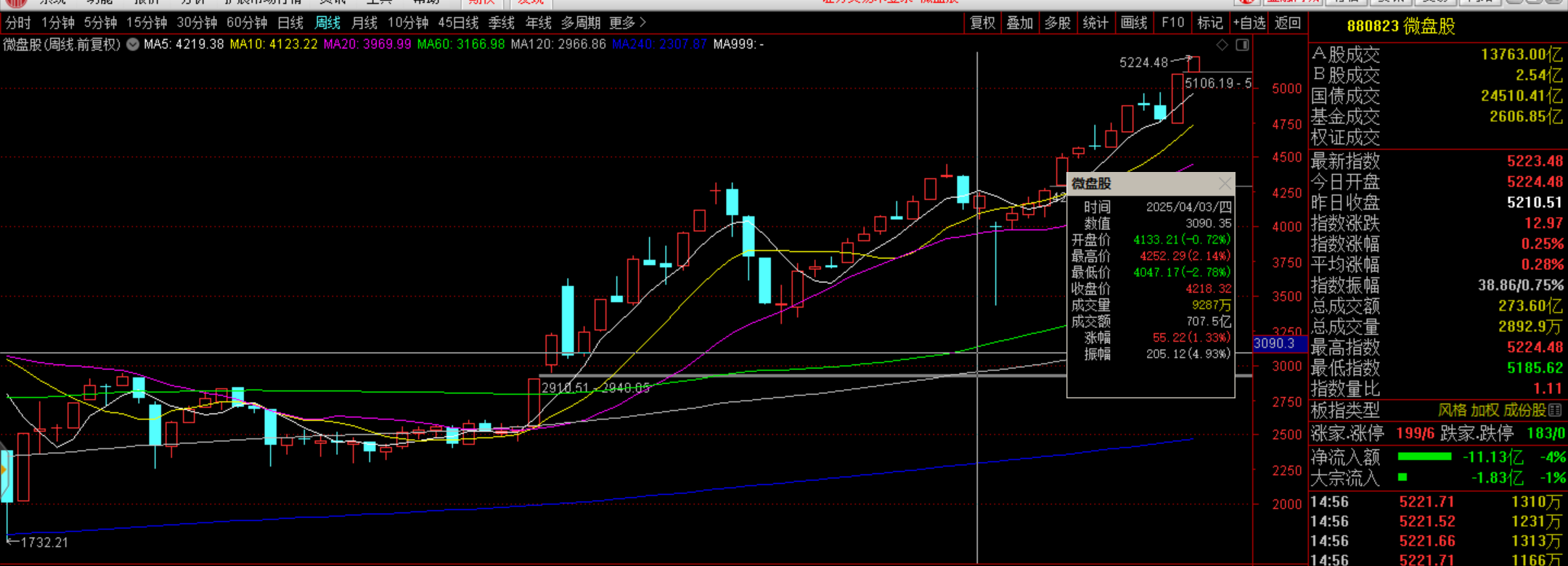Viewport: 1568px width, 566px height.
Task: Click the 最新指数 value 5223.48
Action: 1535,161
